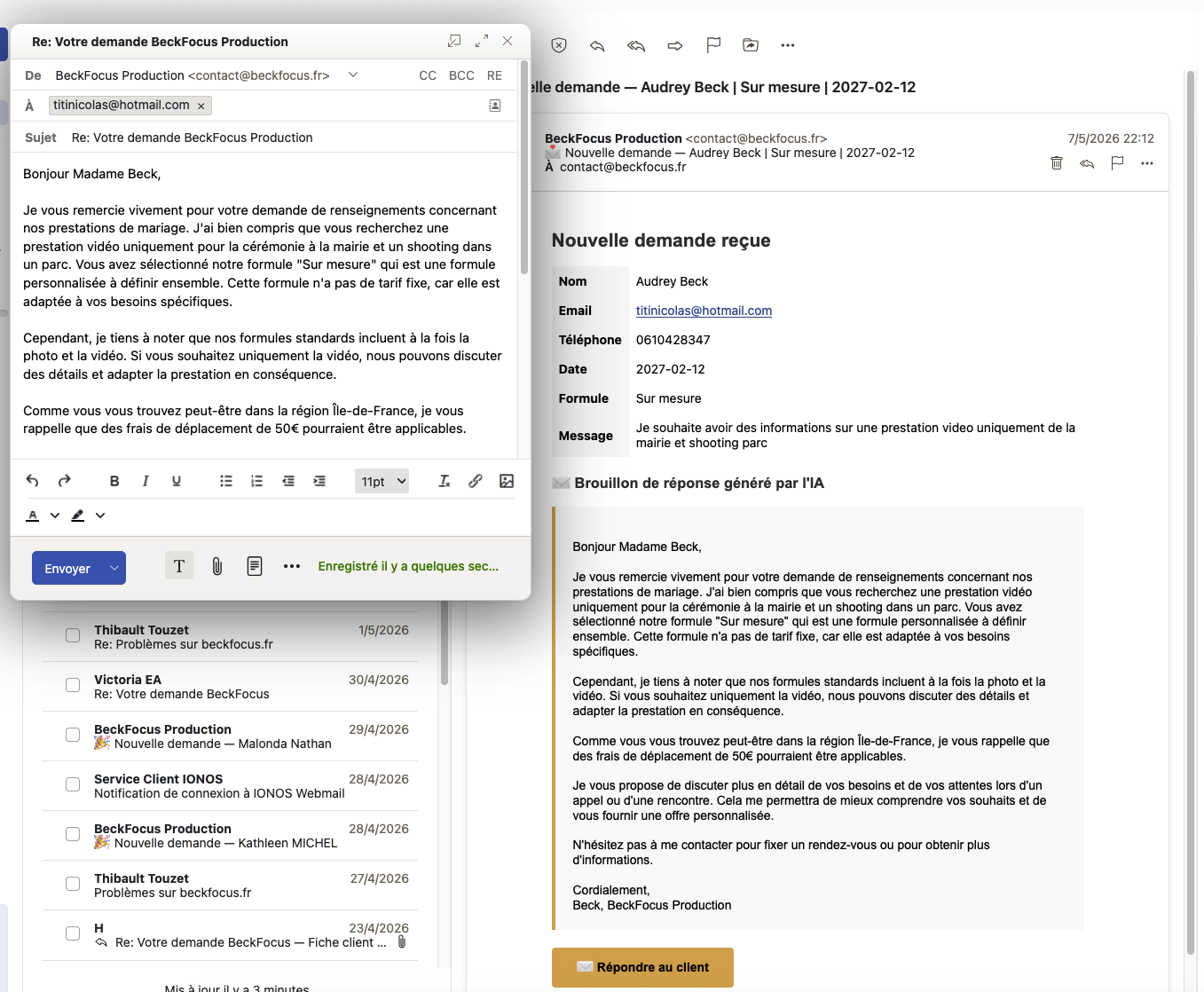
Task: Add the RE reply-to field
Action: (495, 75)
